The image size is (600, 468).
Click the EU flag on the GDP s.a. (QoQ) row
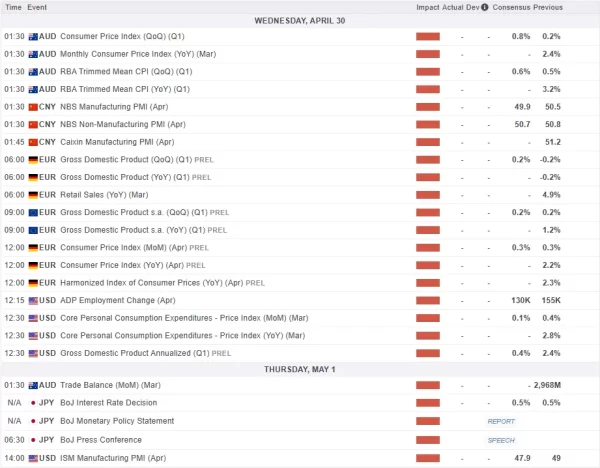point(33,213)
